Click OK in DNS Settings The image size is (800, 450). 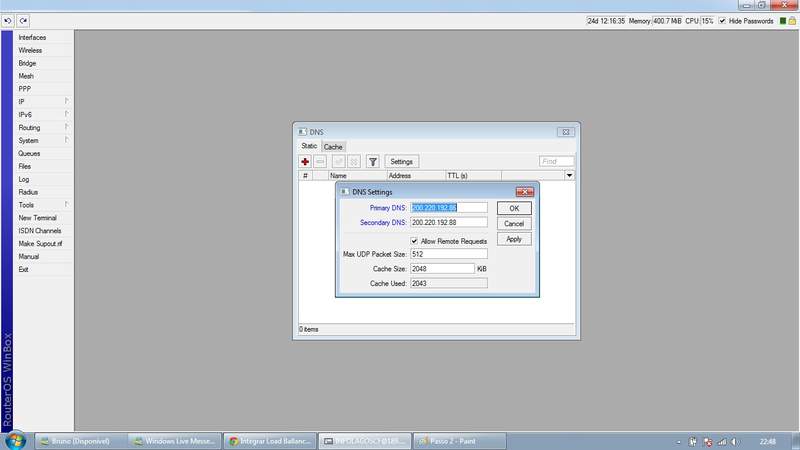[x=514, y=208]
